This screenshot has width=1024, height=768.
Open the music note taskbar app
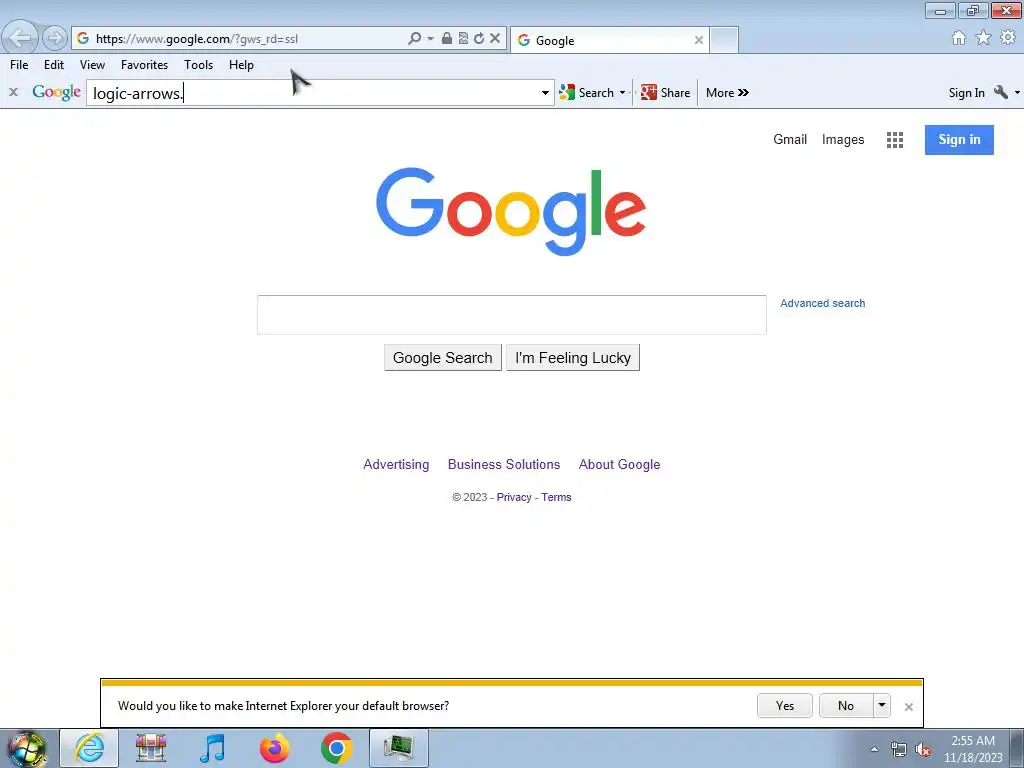212,748
